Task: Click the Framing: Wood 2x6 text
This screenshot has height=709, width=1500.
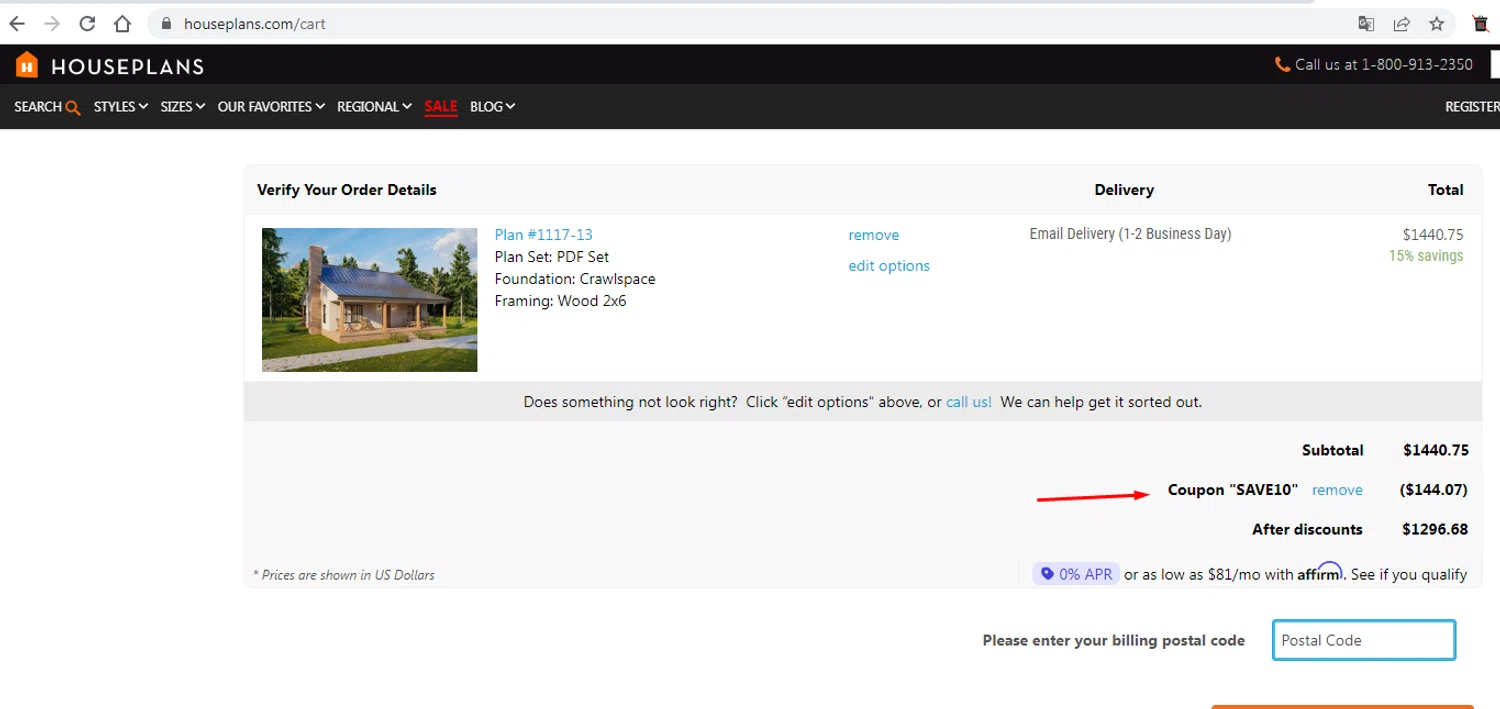Action: pyautogui.click(x=560, y=301)
